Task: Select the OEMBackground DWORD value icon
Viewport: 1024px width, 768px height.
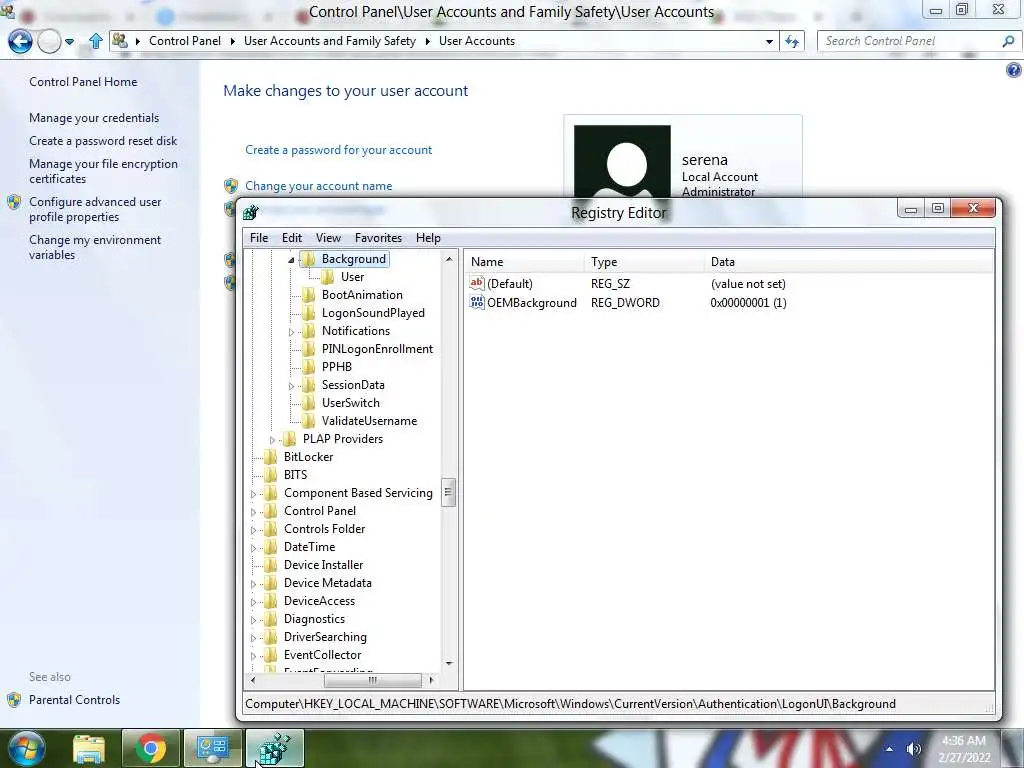Action: 477,302
